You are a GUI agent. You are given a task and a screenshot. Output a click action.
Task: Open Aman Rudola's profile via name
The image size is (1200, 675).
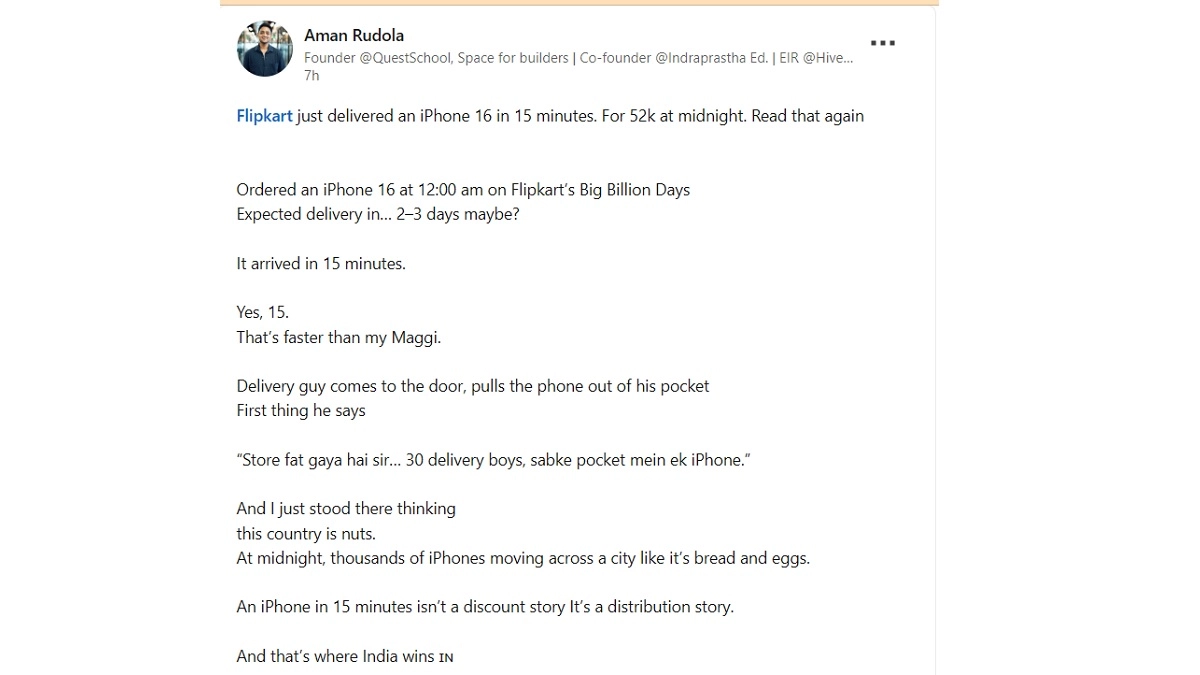point(354,36)
